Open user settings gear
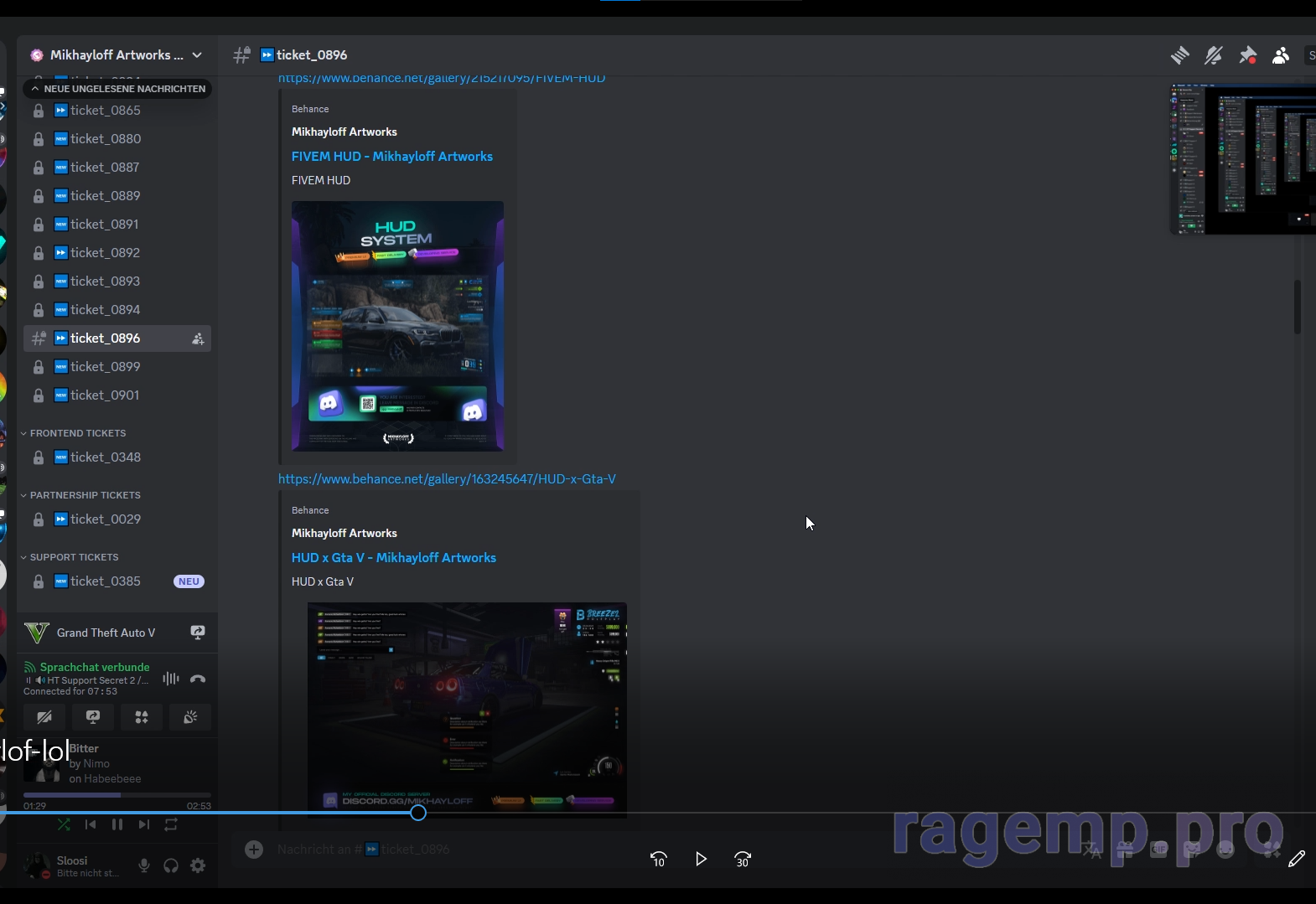 point(198,865)
